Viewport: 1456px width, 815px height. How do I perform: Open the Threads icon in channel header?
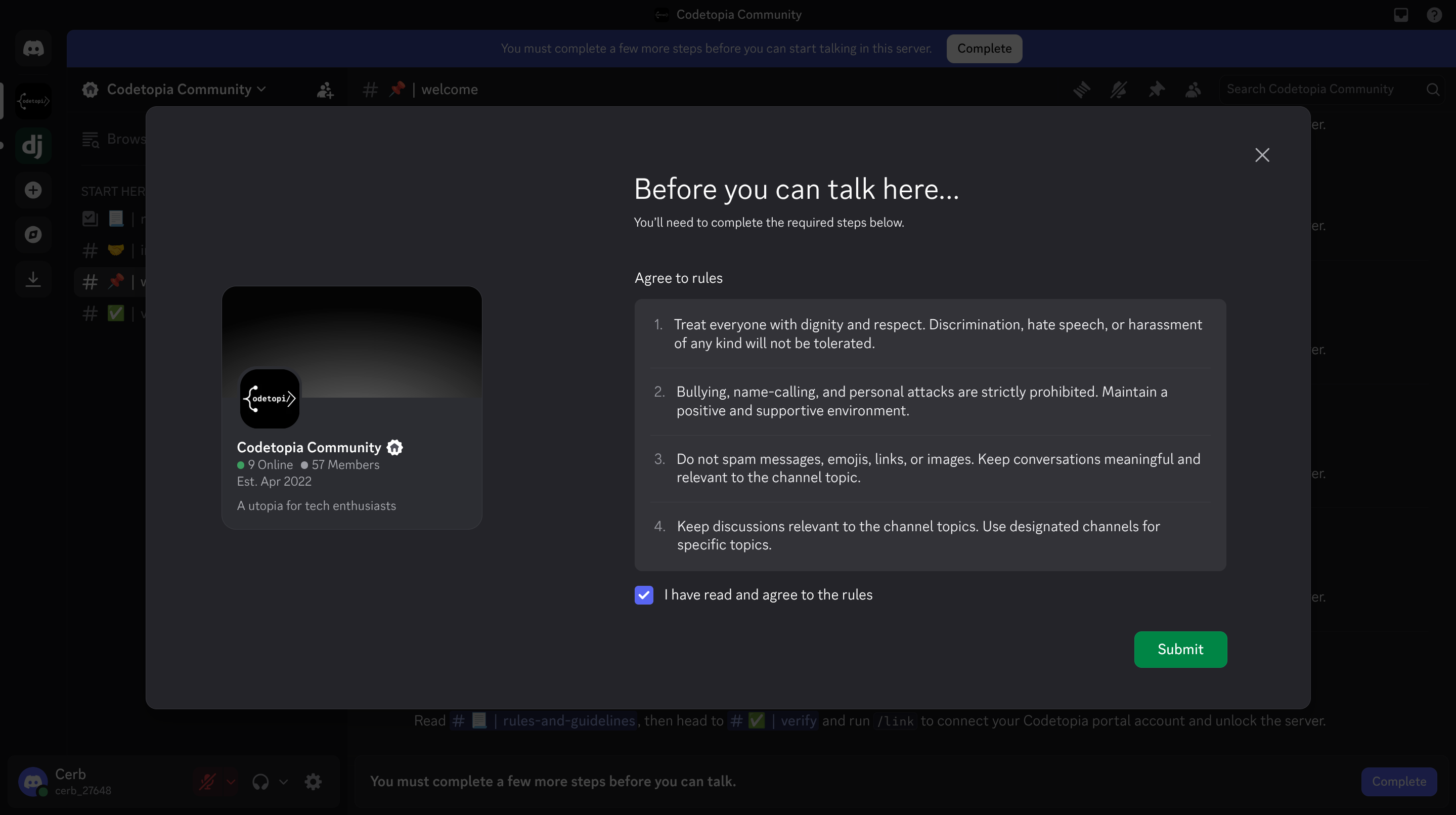[x=1082, y=90]
